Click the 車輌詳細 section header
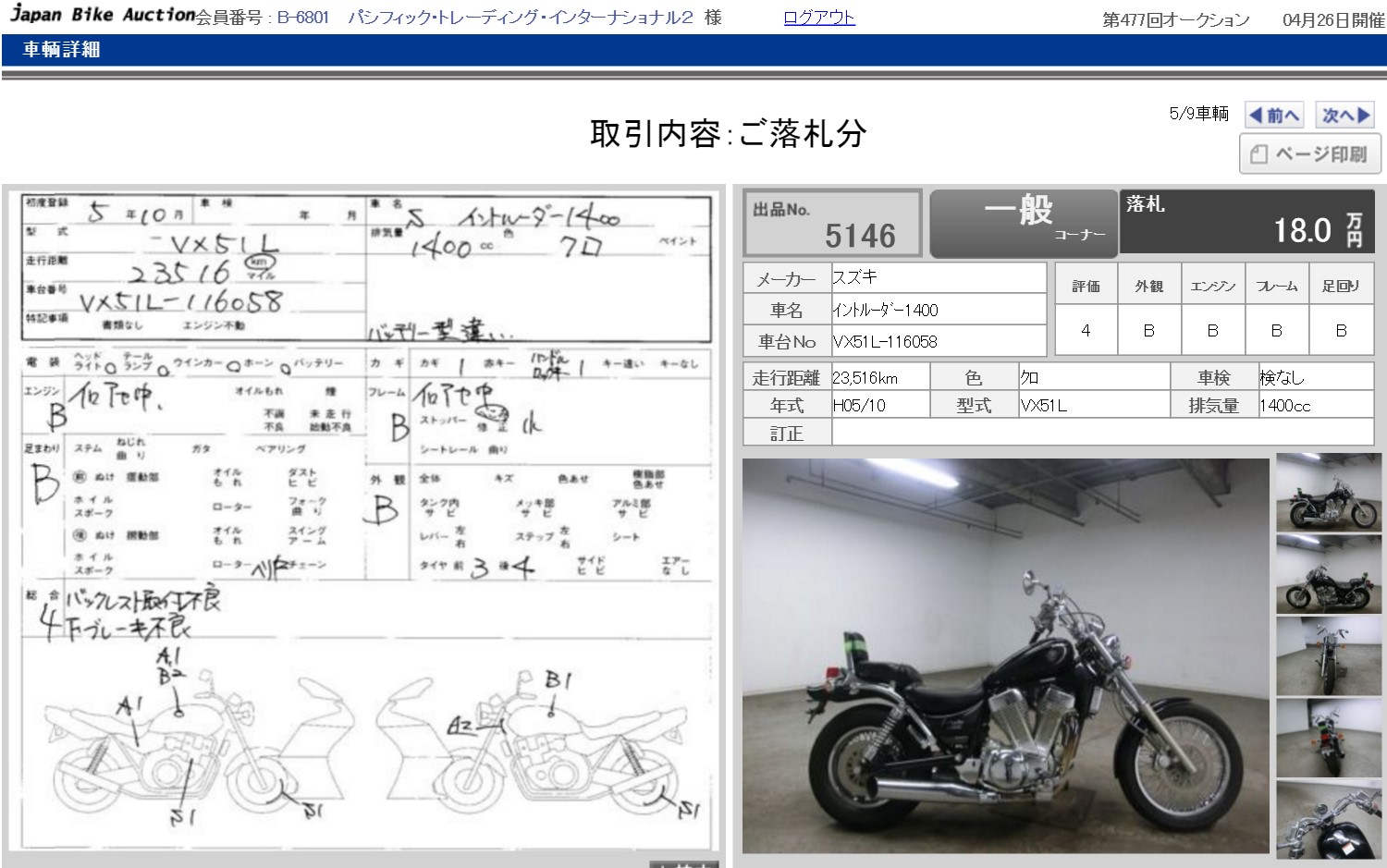1387x868 pixels. pos(61,50)
